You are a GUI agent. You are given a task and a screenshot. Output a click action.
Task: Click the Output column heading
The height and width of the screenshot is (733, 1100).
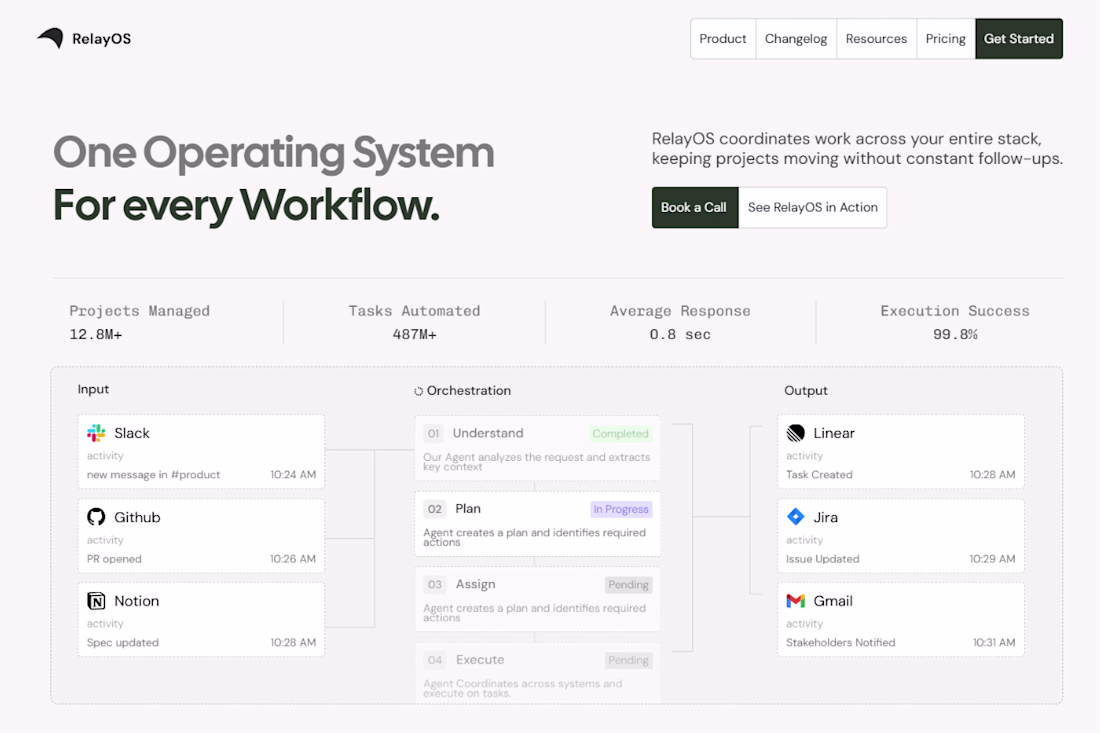tap(806, 391)
